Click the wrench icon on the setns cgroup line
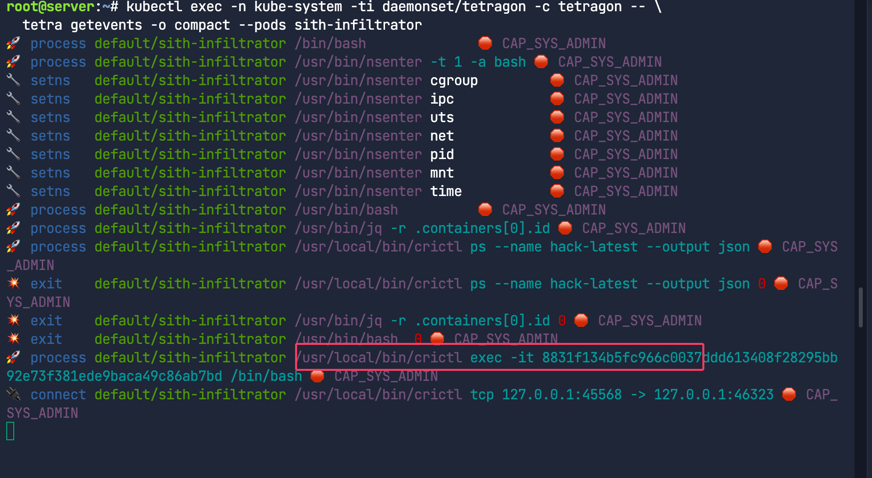Screen dimensions: 872x478 click(13, 80)
